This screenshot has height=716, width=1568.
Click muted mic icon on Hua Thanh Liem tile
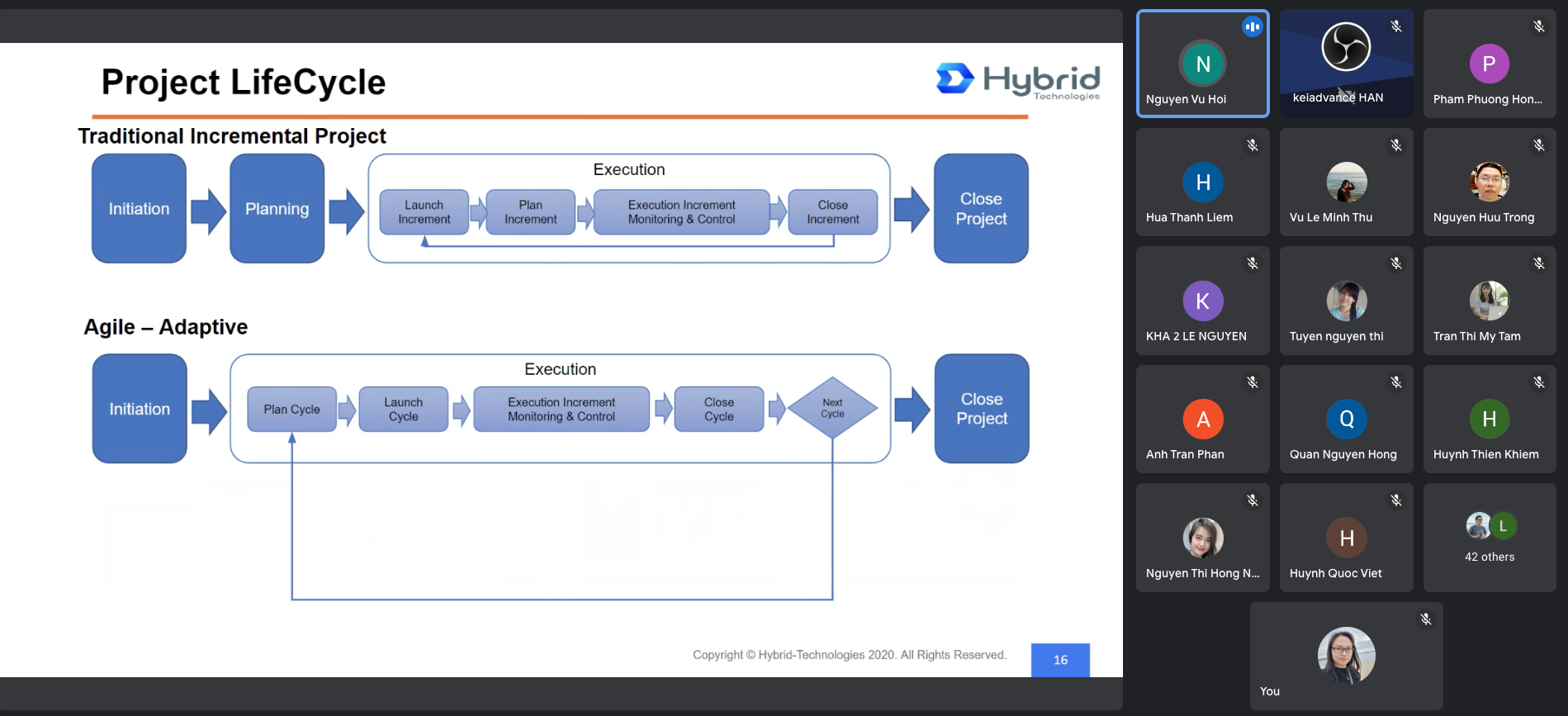tap(1253, 145)
